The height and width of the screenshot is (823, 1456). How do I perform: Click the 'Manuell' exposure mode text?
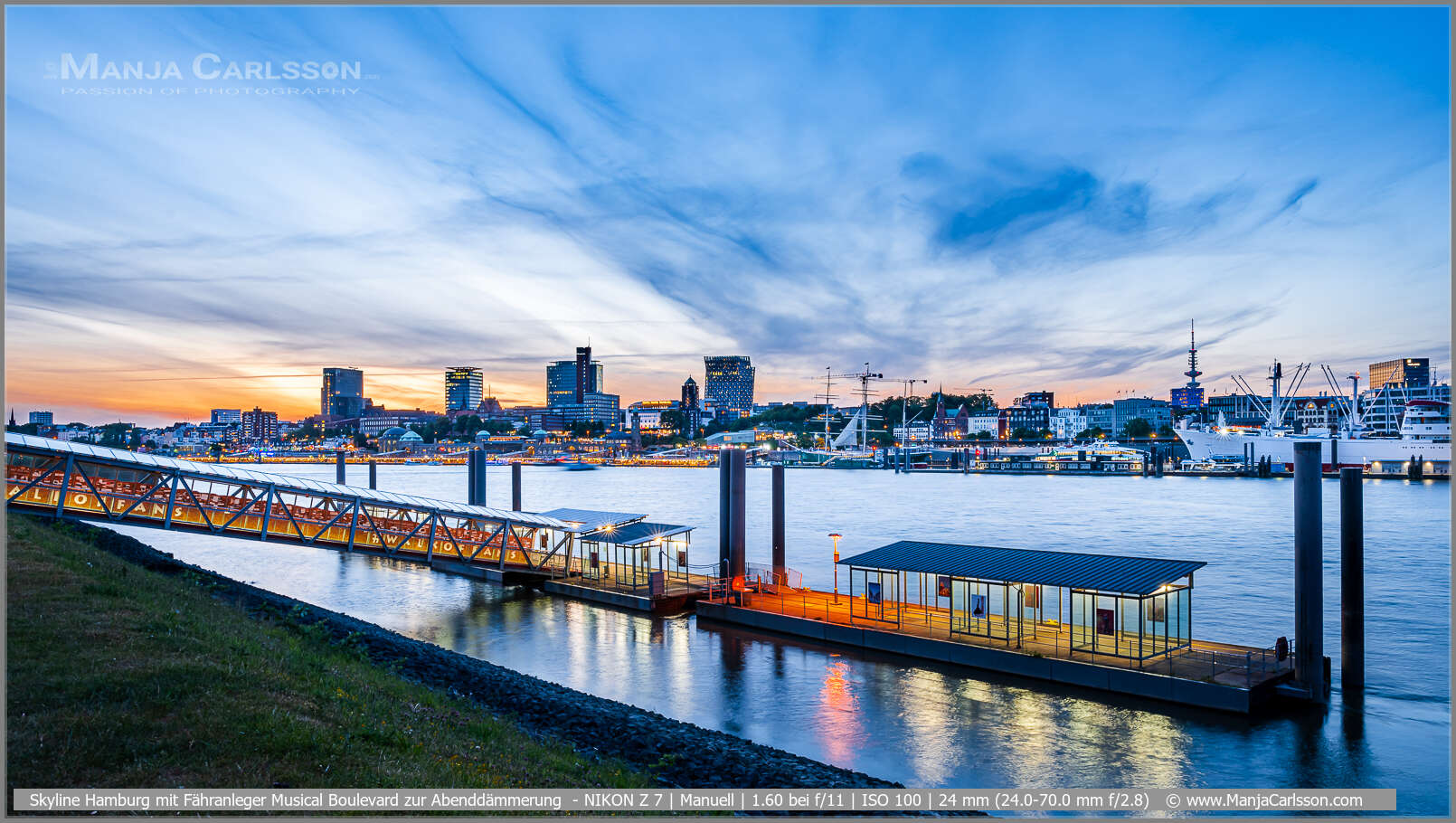(706, 800)
